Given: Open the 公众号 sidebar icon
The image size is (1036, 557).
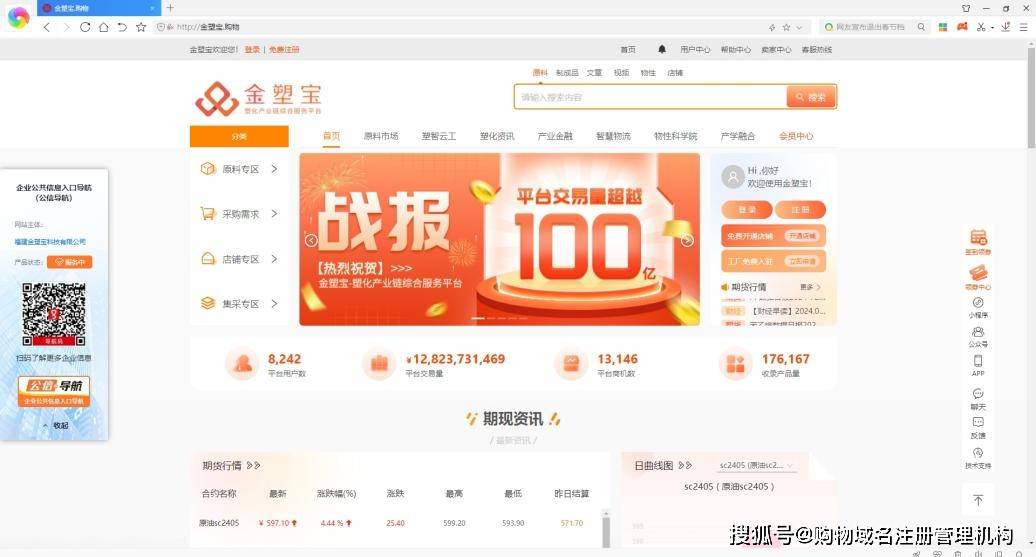Looking at the screenshot, I should coord(978,336).
